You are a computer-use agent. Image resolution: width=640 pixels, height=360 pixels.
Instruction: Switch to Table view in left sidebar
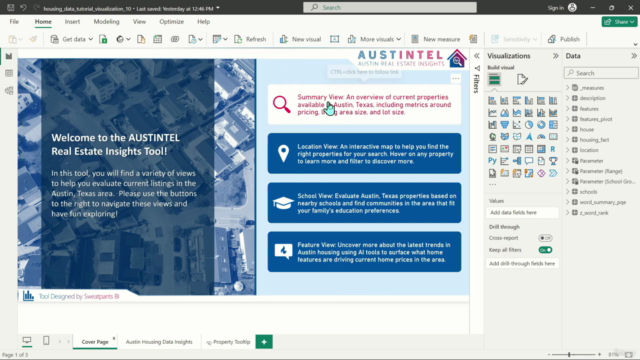(x=9, y=73)
